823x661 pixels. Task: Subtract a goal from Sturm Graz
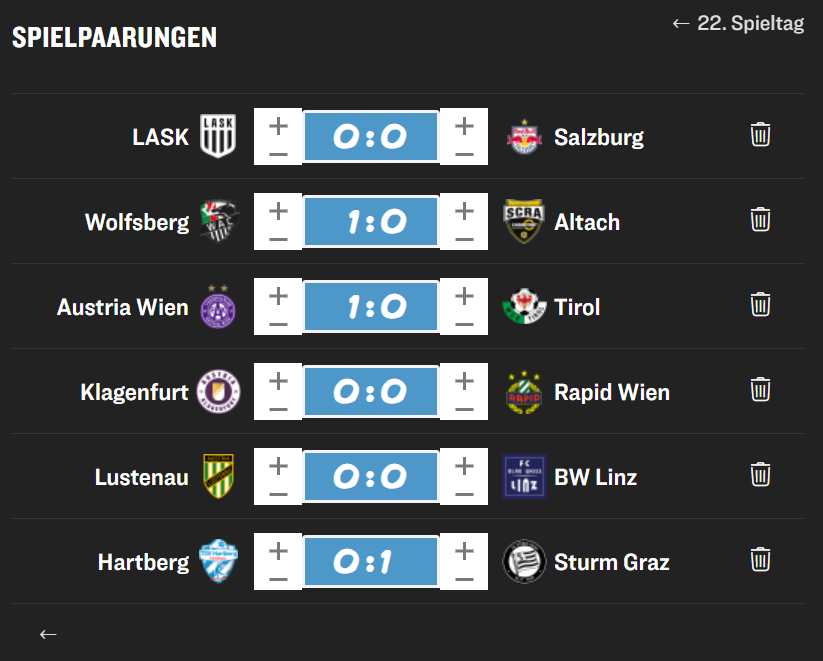[464, 579]
